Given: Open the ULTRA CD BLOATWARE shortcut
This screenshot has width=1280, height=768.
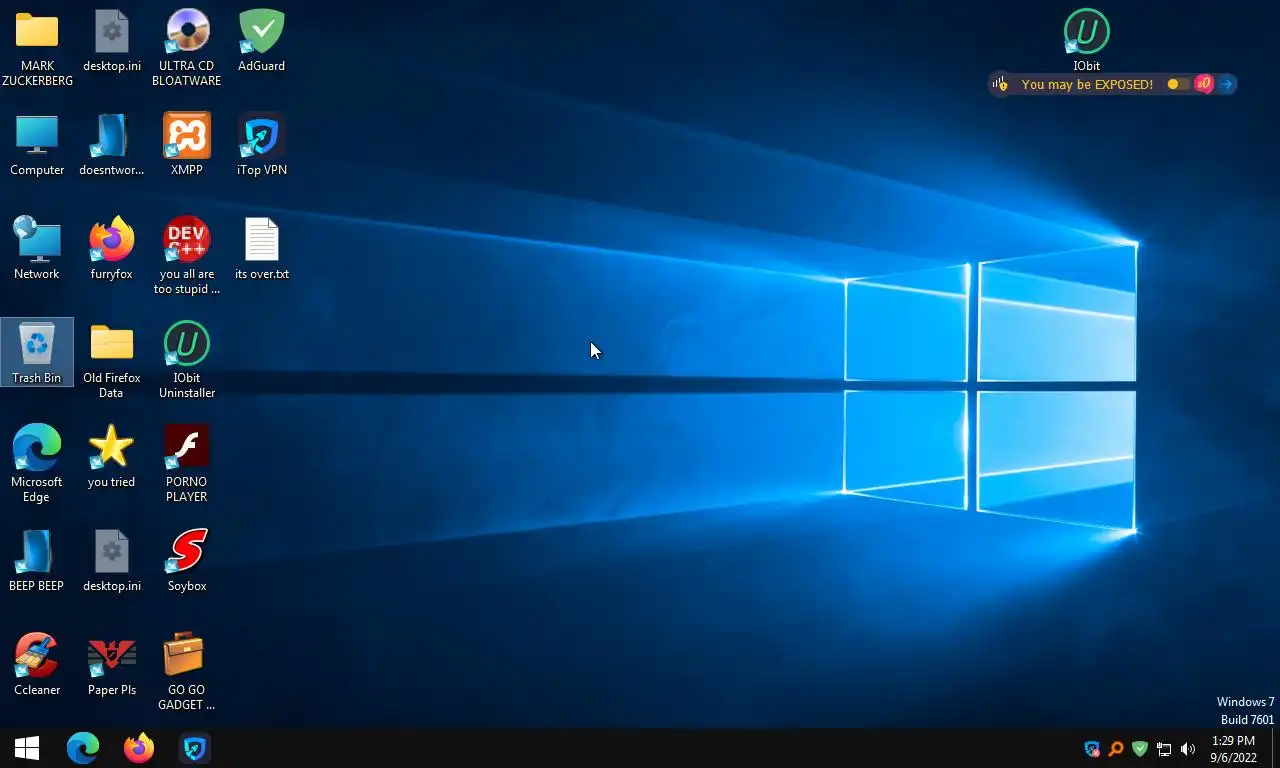Looking at the screenshot, I should pyautogui.click(x=187, y=48).
